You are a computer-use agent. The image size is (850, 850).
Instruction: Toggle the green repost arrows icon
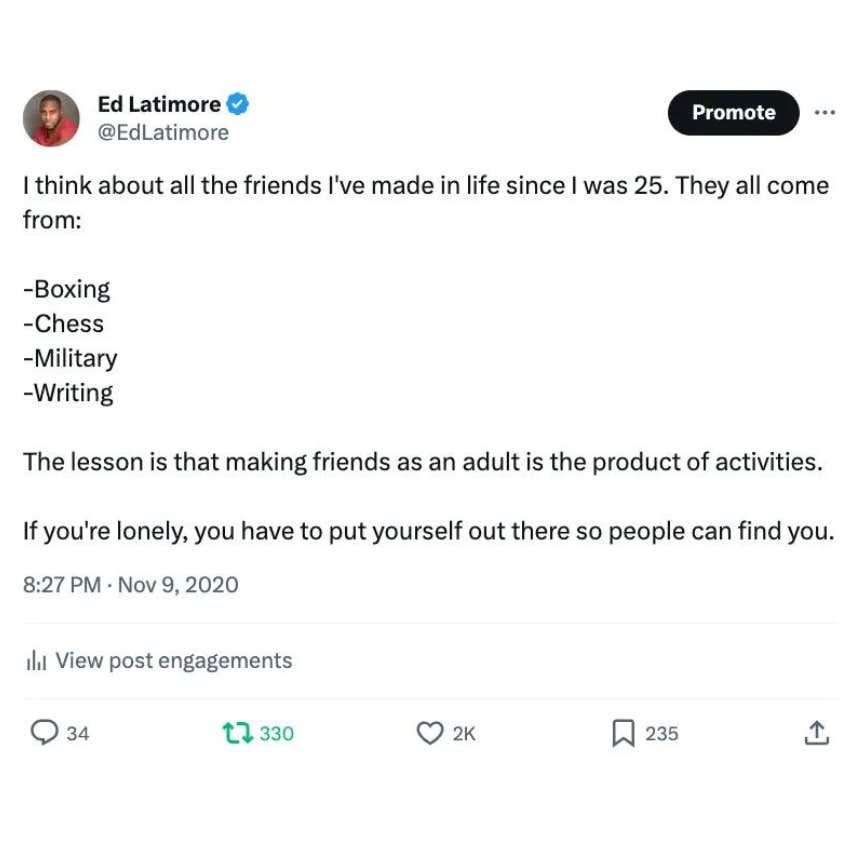coord(236,733)
